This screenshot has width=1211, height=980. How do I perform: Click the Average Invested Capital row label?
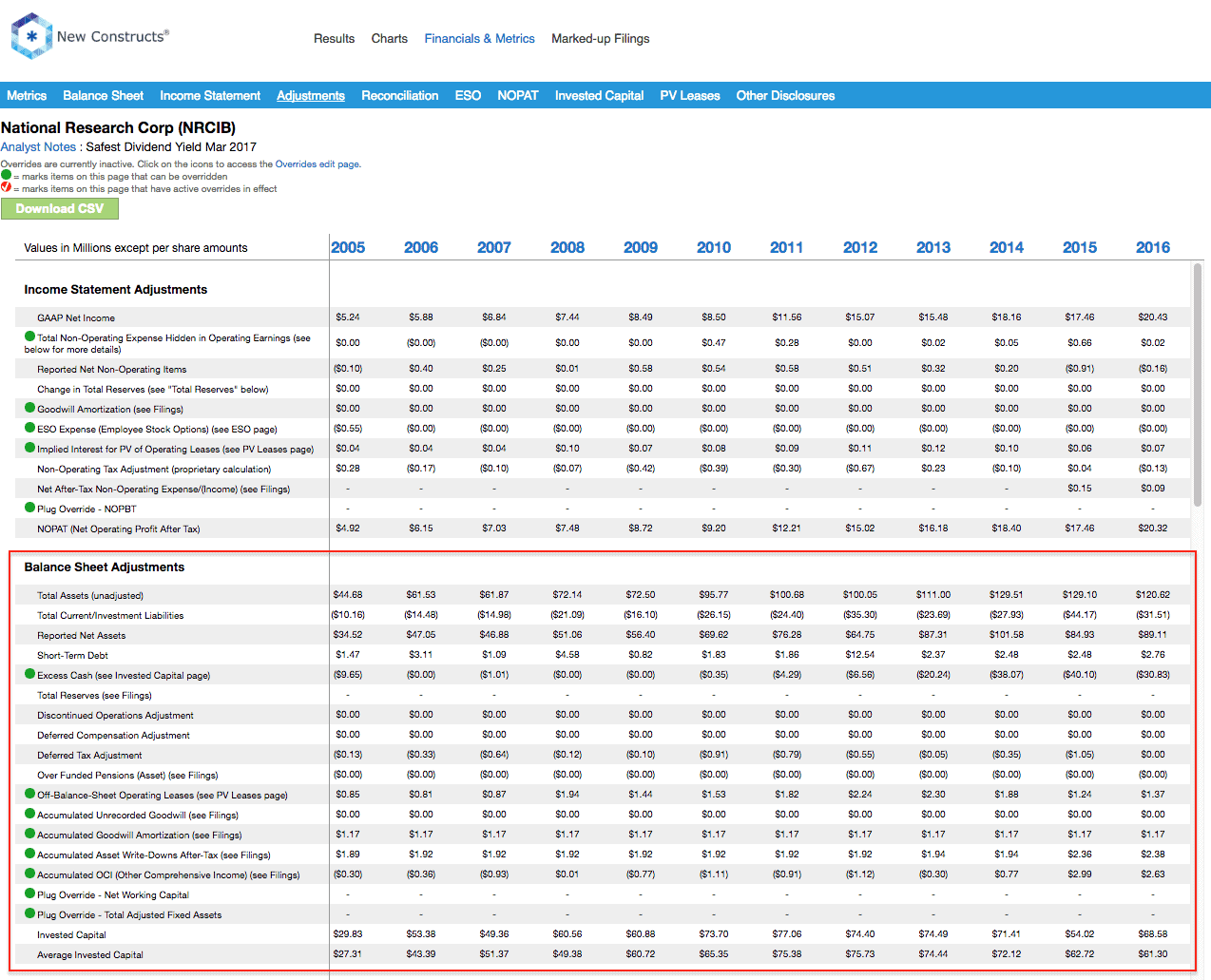coord(90,955)
